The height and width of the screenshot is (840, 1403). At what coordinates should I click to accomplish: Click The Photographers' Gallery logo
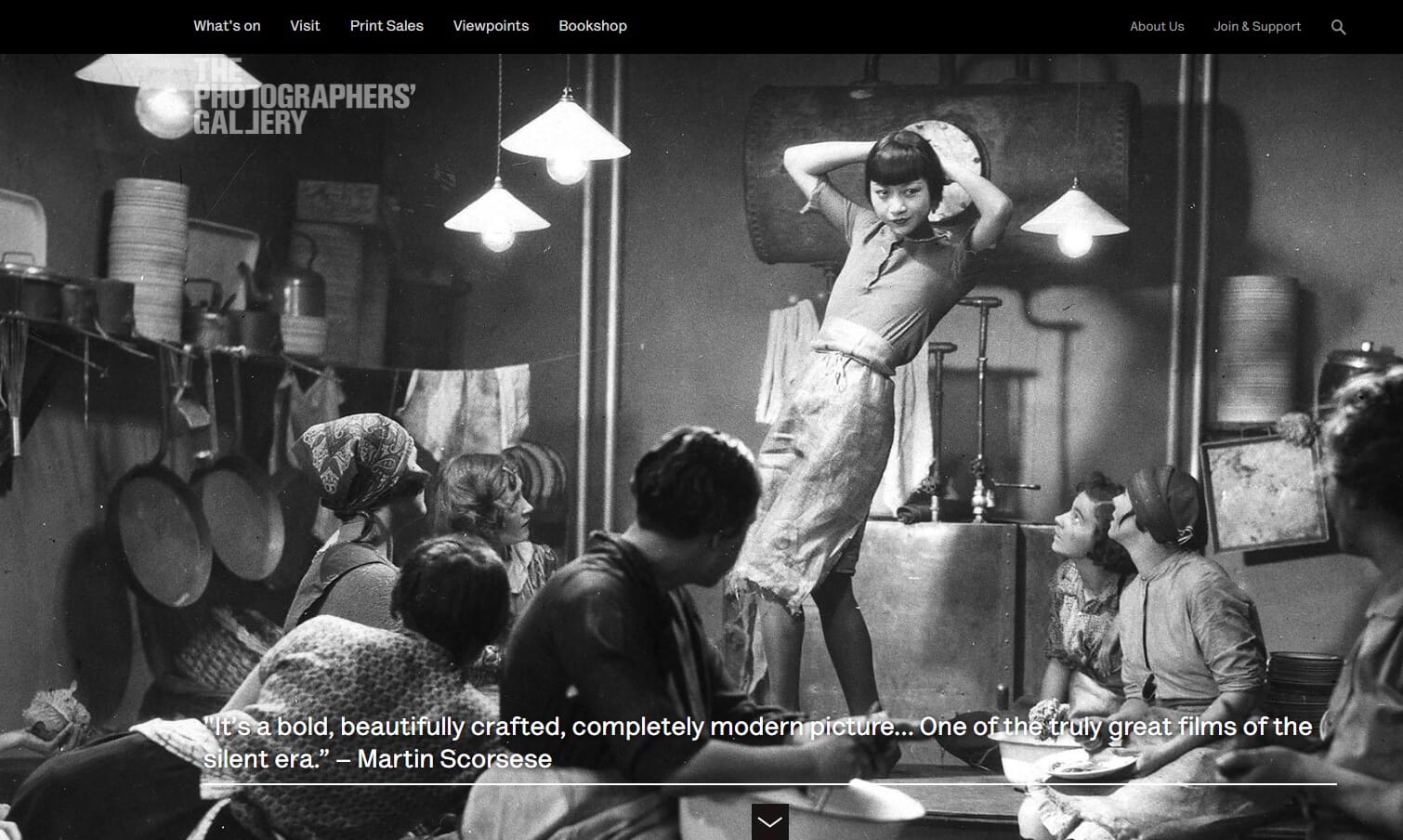[304, 97]
